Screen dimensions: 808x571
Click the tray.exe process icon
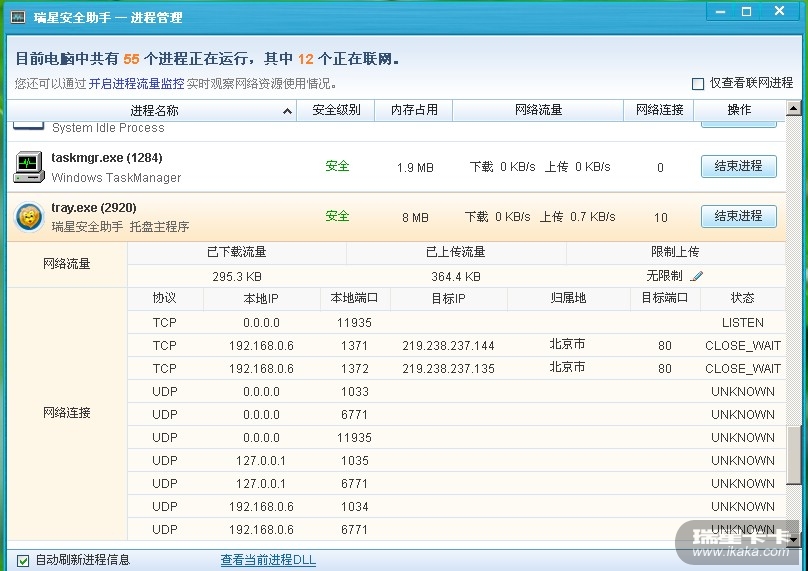tap(28, 217)
